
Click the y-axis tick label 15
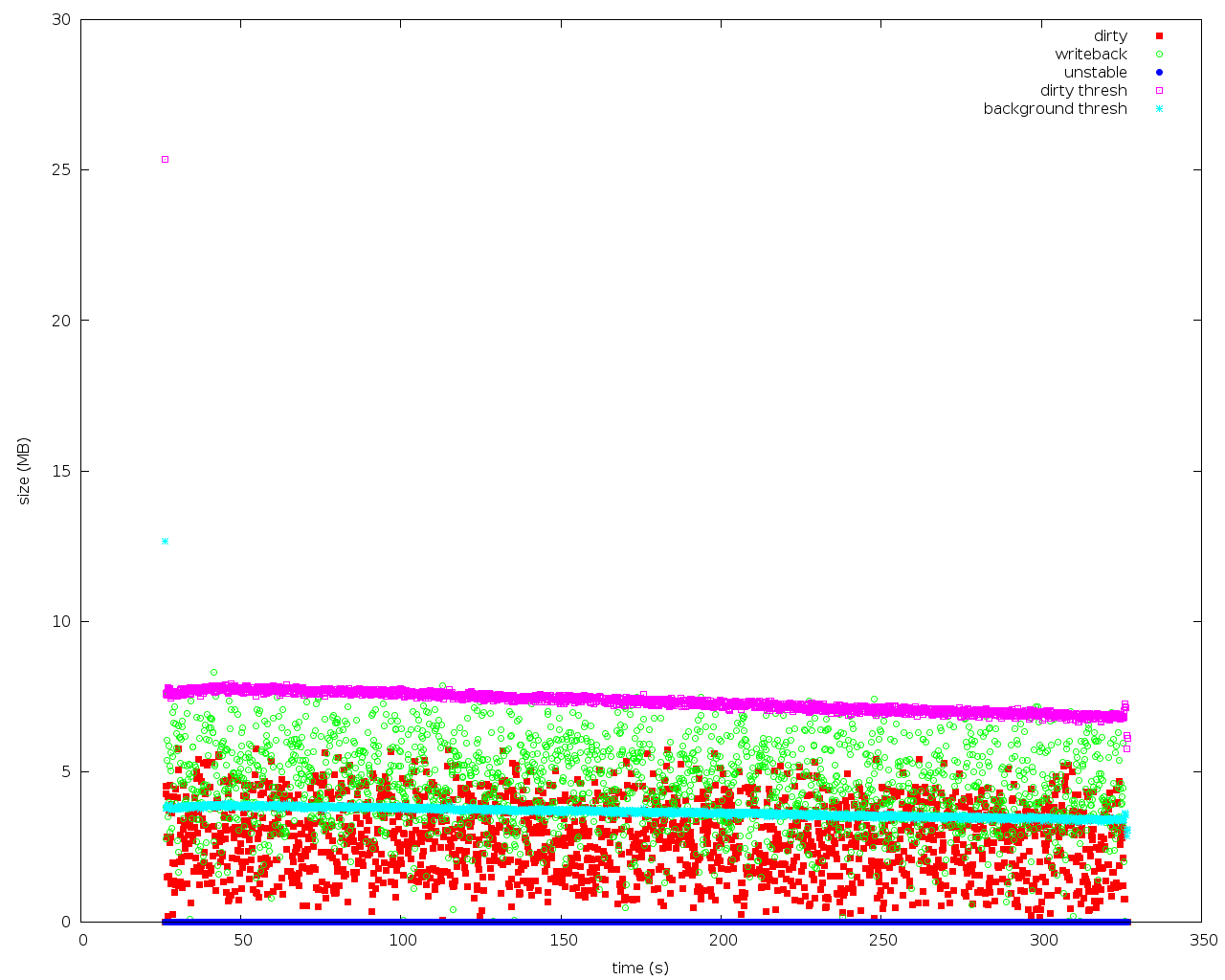61,471
